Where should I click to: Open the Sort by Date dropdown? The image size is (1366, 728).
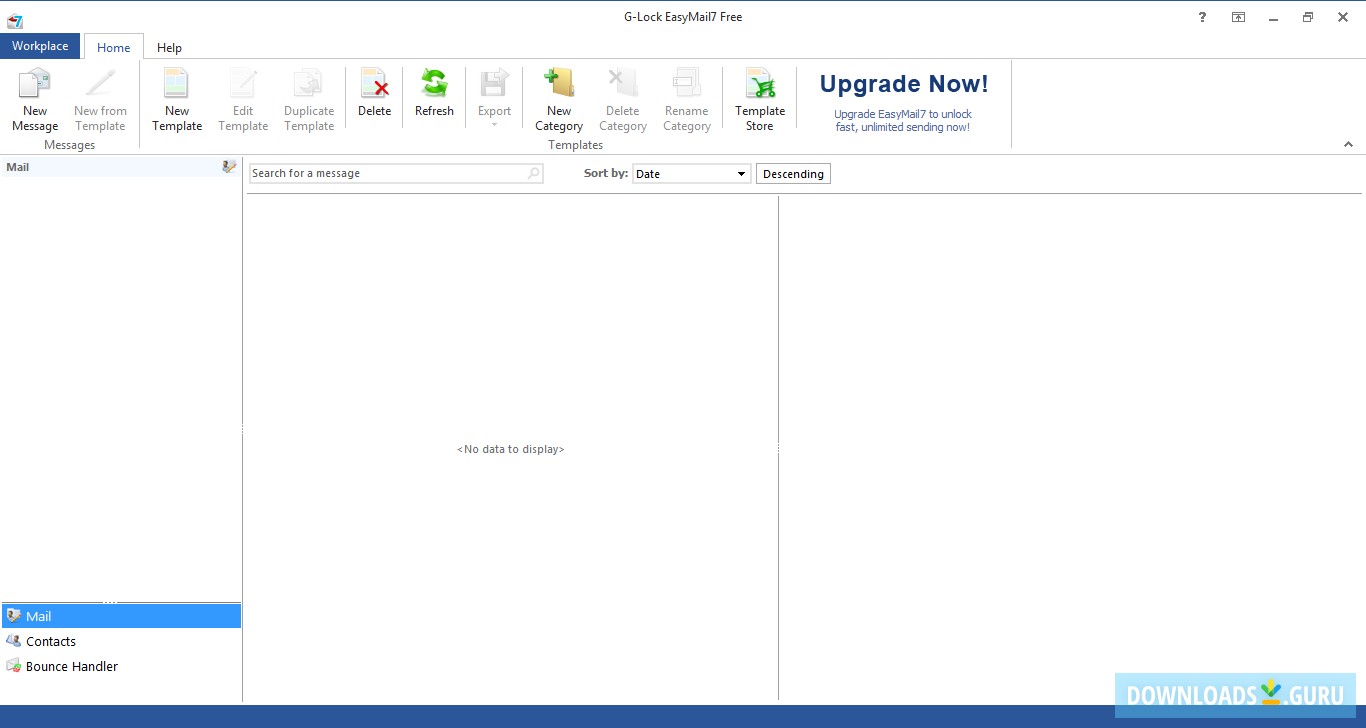(x=691, y=174)
